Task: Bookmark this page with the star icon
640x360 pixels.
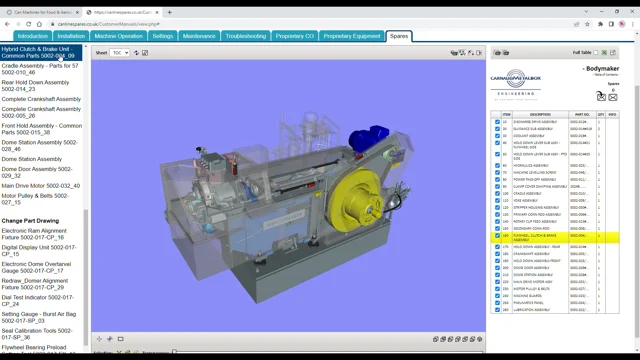Action: tap(587, 24)
